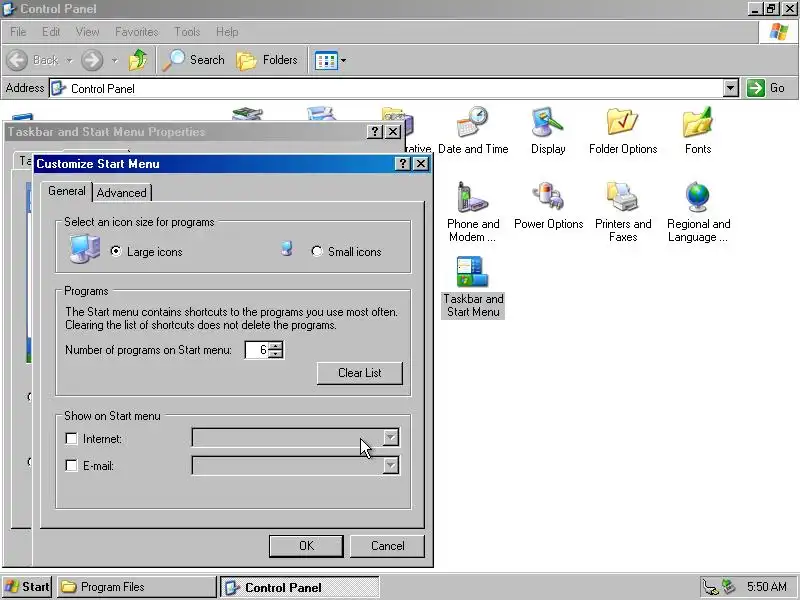Click the Up folder toolbar icon
This screenshot has width=800, height=600.
[137, 60]
